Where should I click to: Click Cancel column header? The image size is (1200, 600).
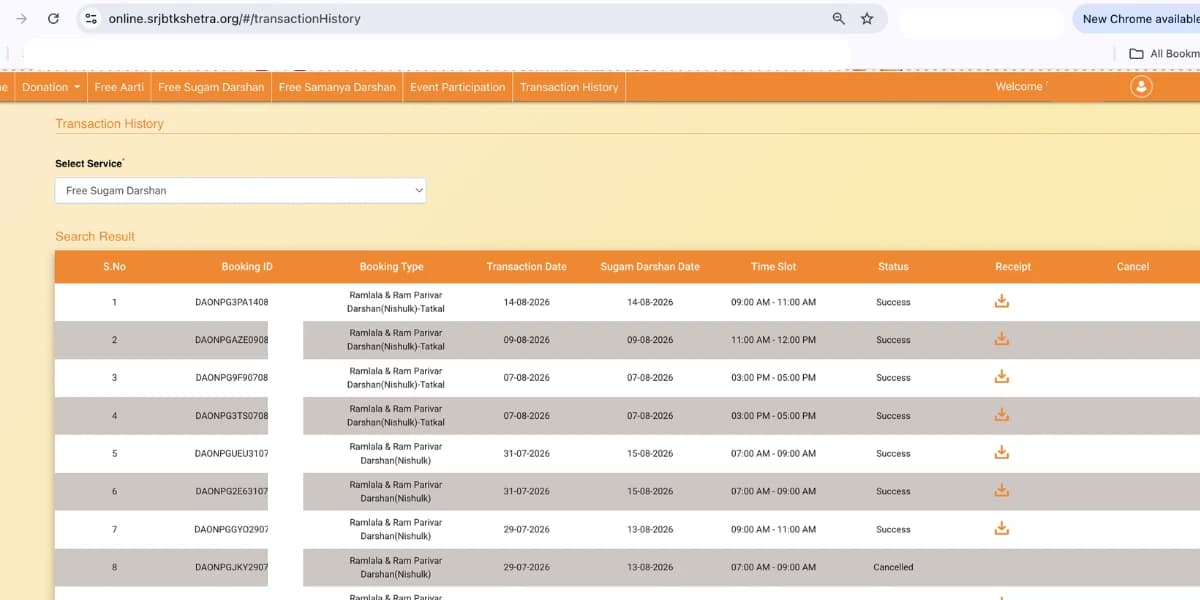[1133, 267]
